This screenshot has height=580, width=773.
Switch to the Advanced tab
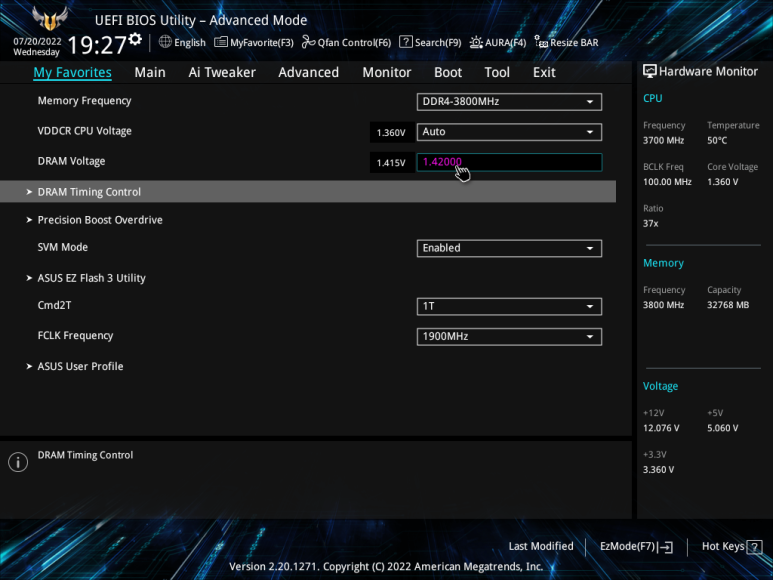(309, 72)
